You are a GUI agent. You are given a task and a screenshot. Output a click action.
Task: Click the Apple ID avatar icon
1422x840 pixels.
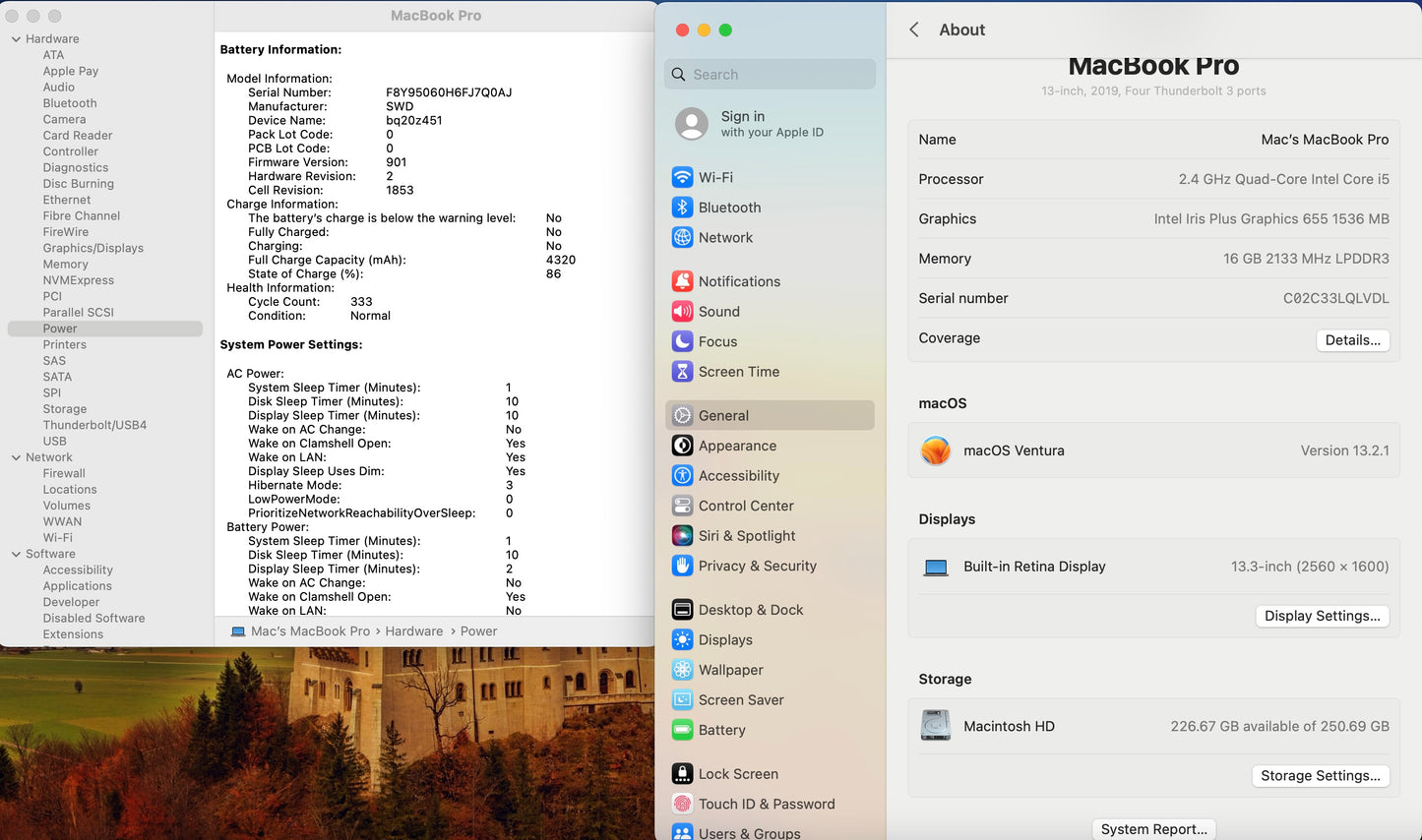click(692, 124)
